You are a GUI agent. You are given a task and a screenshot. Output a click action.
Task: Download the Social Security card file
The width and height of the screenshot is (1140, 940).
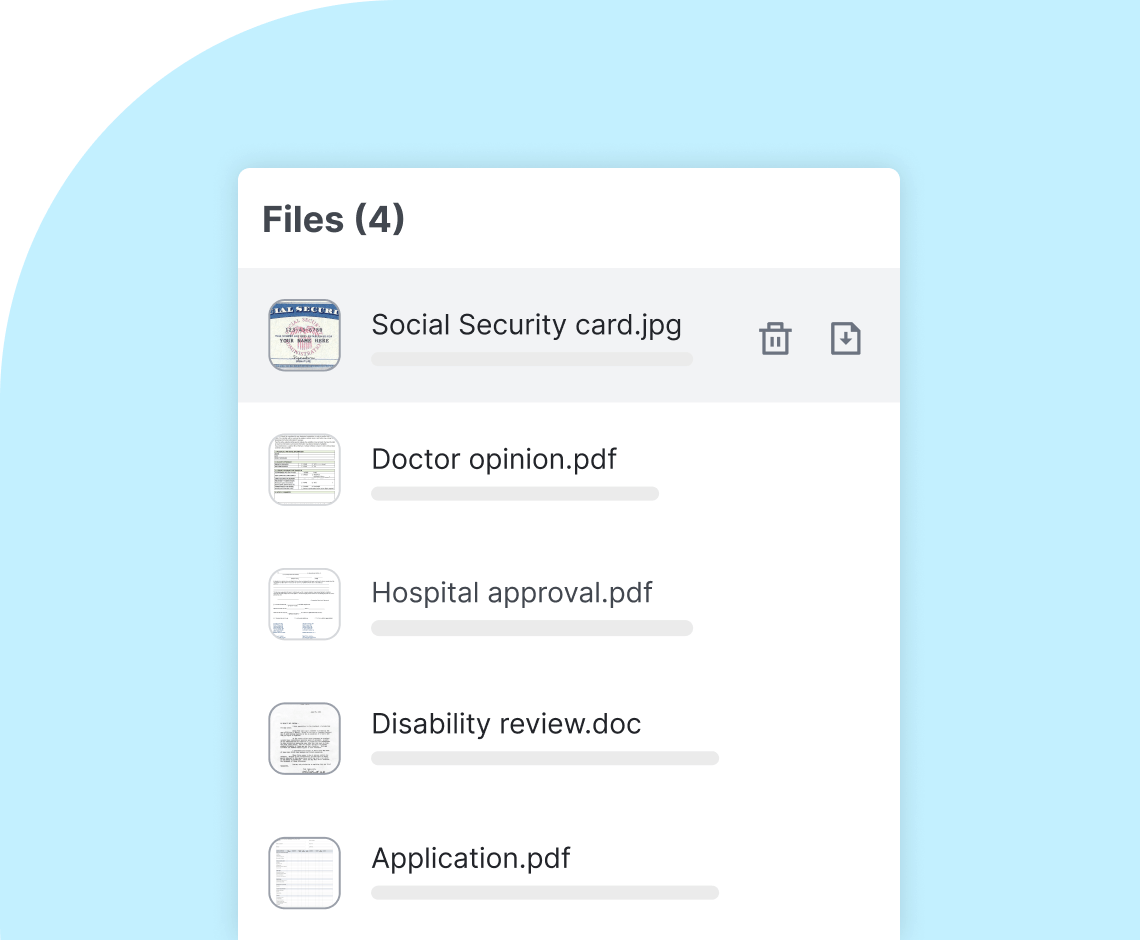pyautogui.click(x=846, y=338)
